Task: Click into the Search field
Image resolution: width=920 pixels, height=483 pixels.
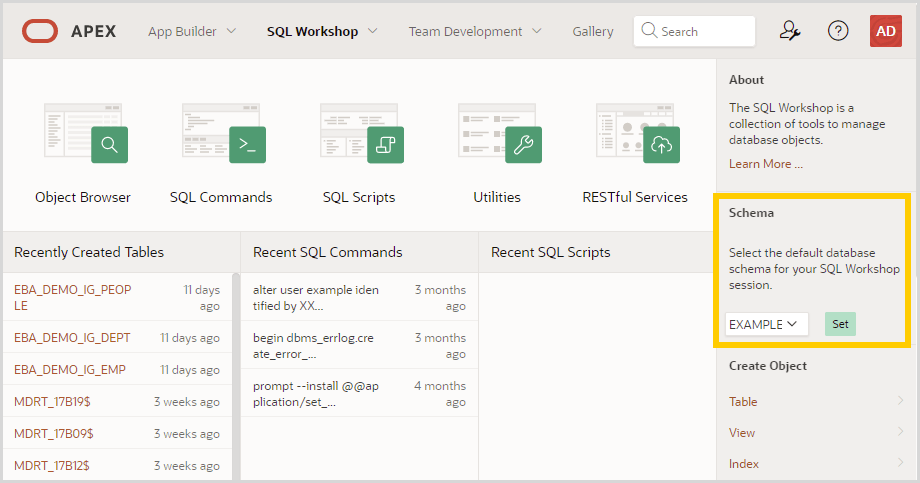Action: tap(694, 31)
